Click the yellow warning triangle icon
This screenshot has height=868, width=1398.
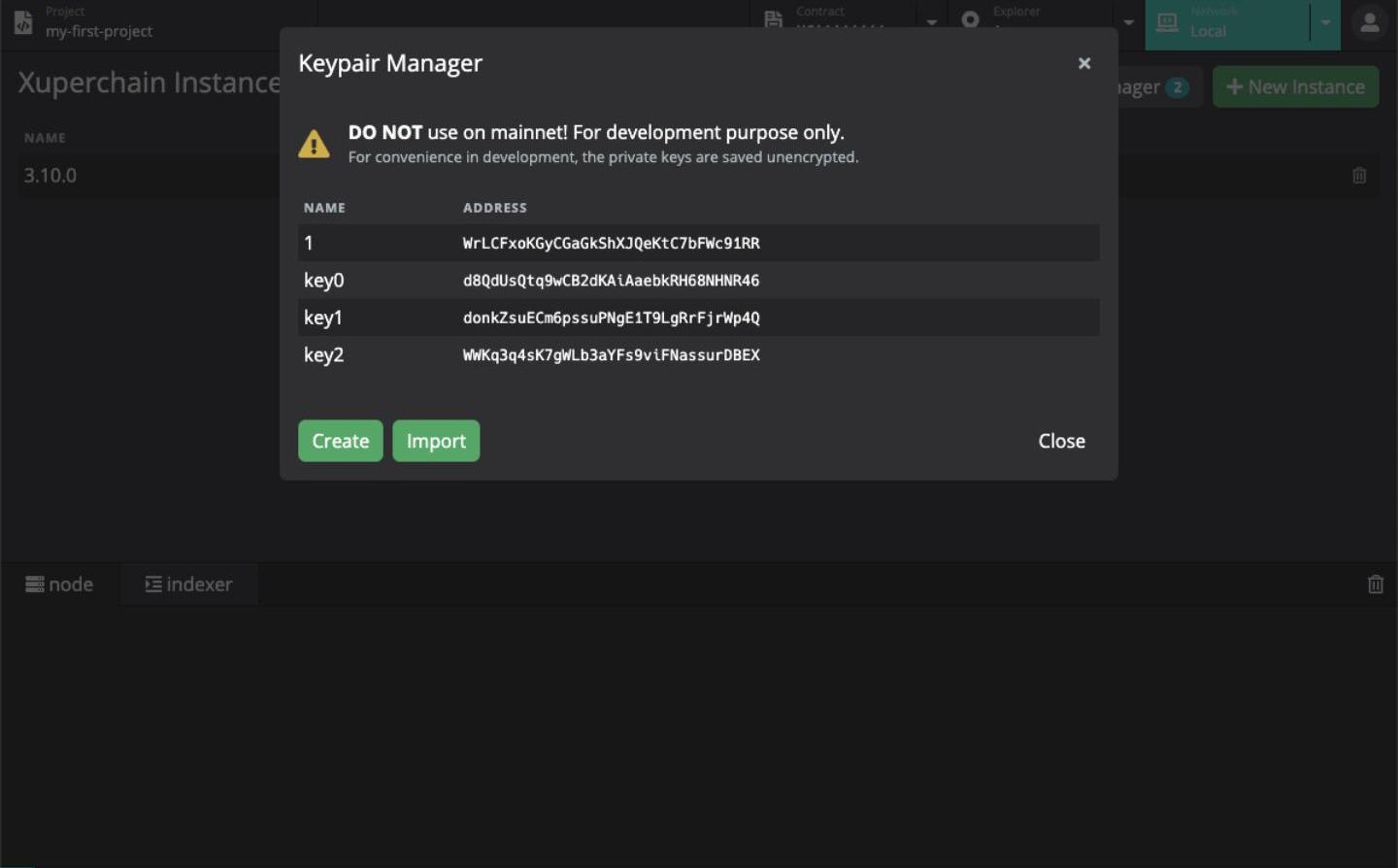pyautogui.click(x=314, y=144)
